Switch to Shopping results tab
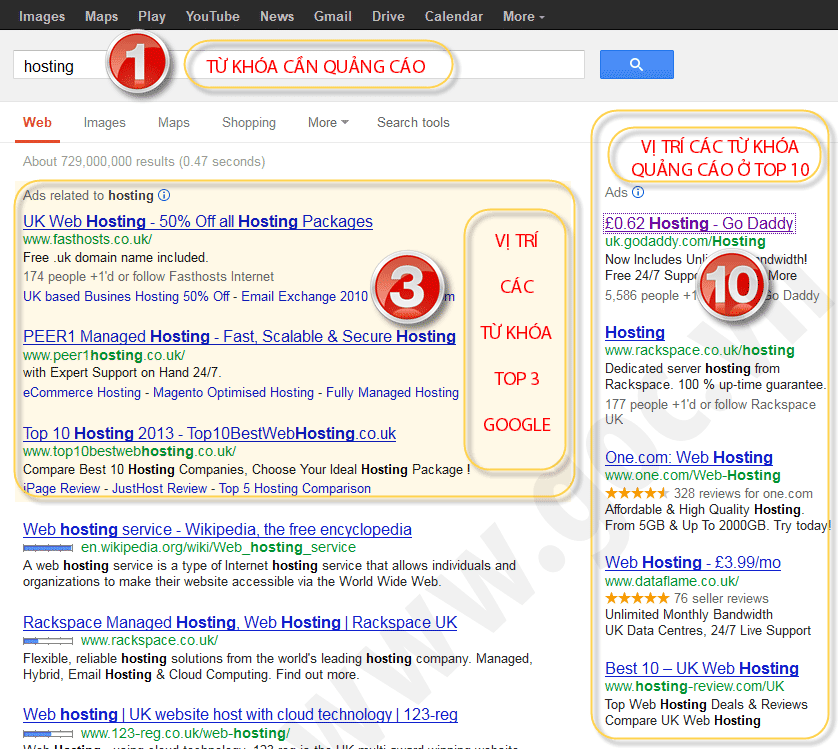Viewport: 838px width, 749px height. (x=249, y=122)
